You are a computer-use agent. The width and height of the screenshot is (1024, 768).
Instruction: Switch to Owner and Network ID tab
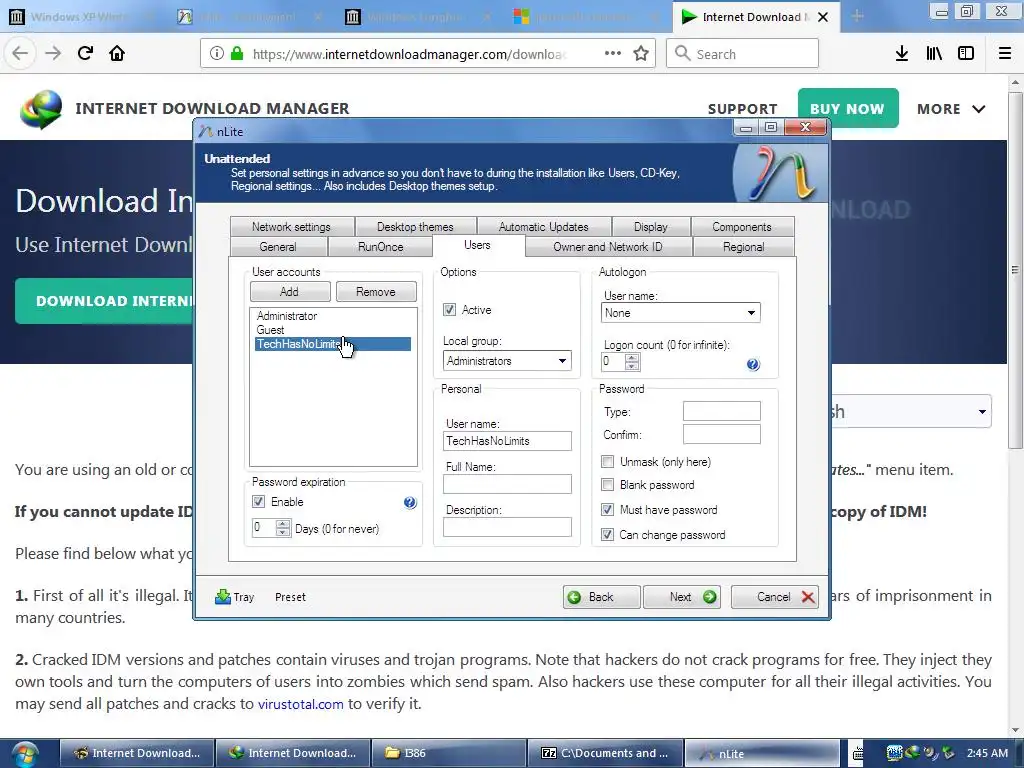click(607, 247)
